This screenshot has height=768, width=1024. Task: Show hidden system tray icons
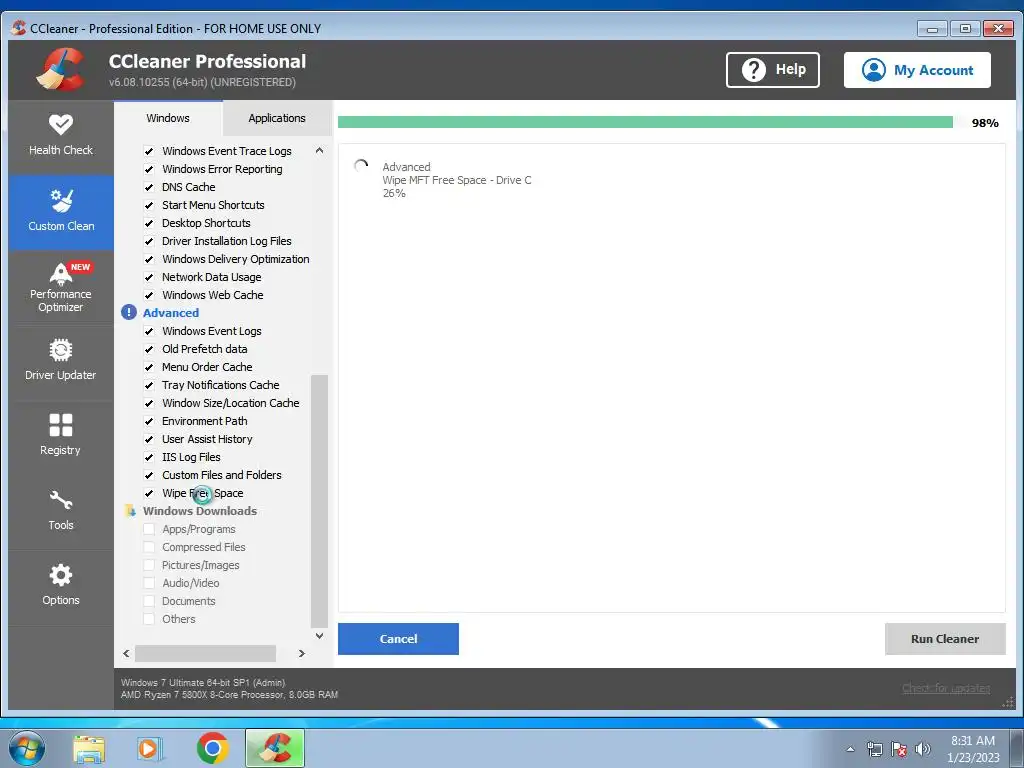click(x=850, y=749)
